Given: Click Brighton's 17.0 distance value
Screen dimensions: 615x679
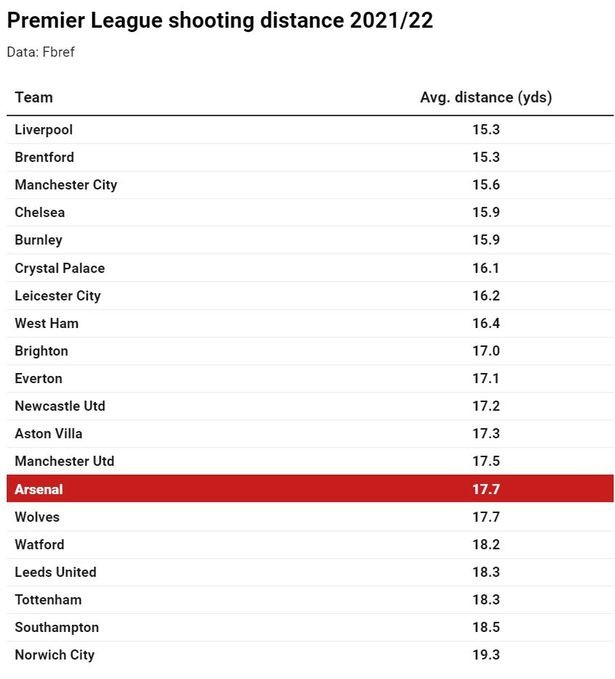Looking at the screenshot, I should coord(486,351).
